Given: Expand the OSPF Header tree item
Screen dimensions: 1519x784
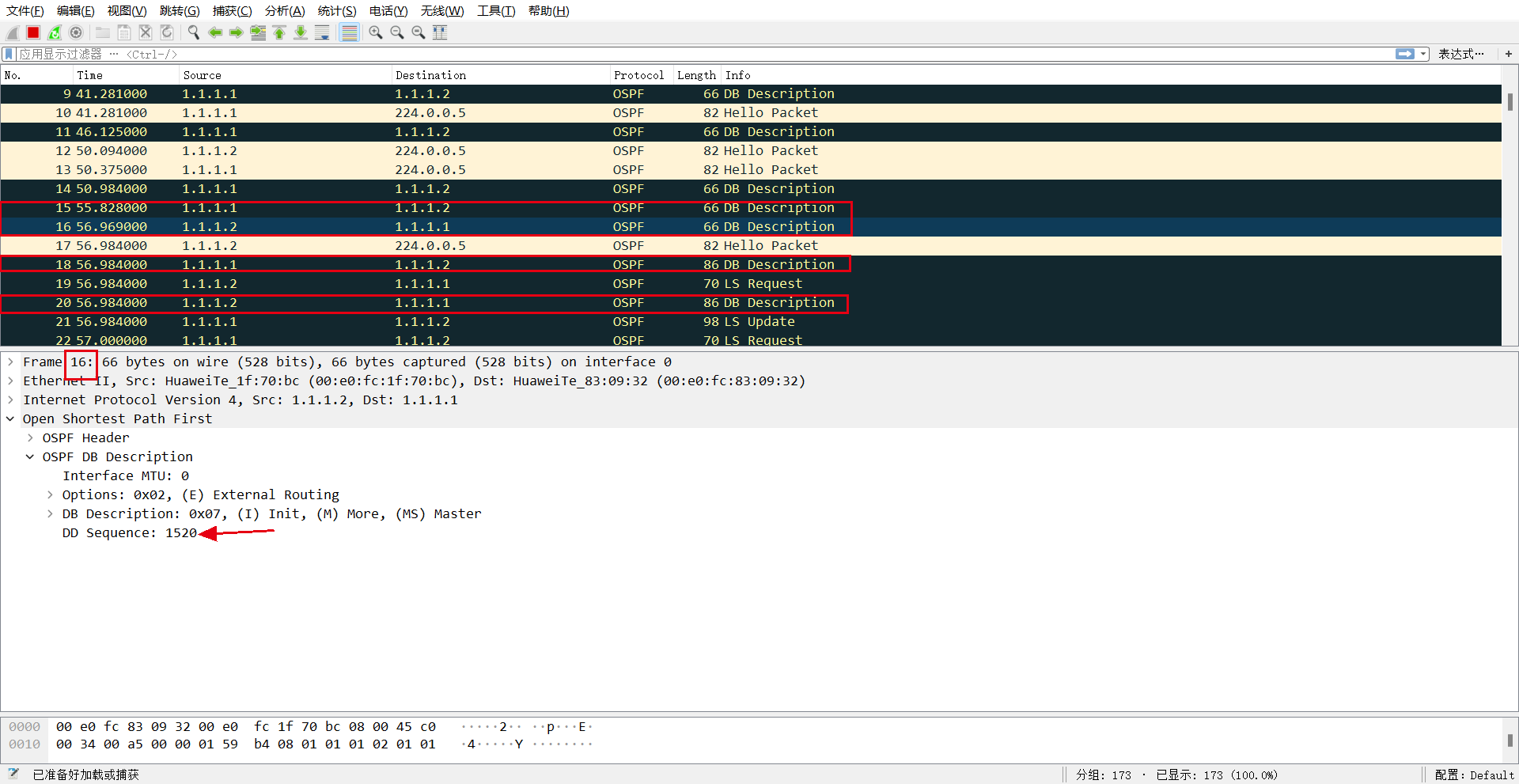Looking at the screenshot, I should (30, 437).
